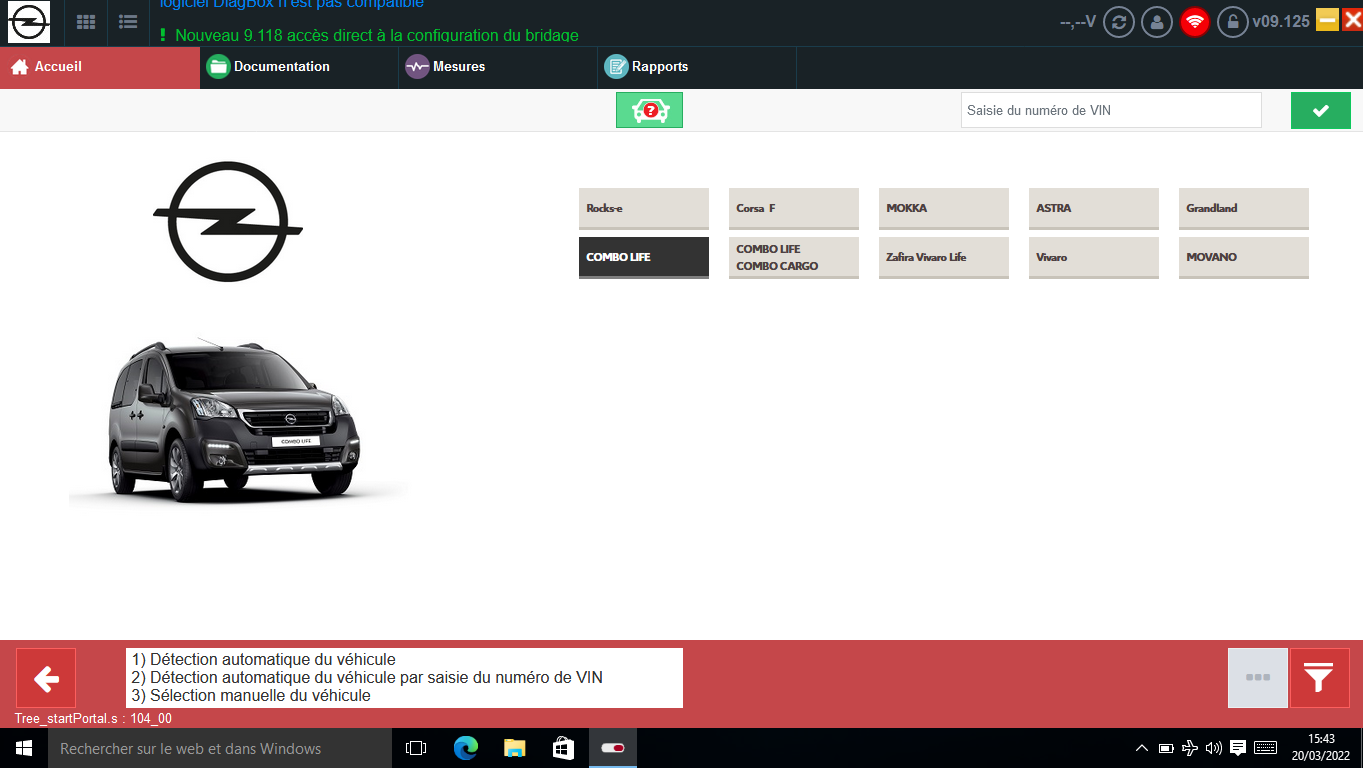Confirm VIN with green checkmark button
The height and width of the screenshot is (768, 1363).
1320,110
